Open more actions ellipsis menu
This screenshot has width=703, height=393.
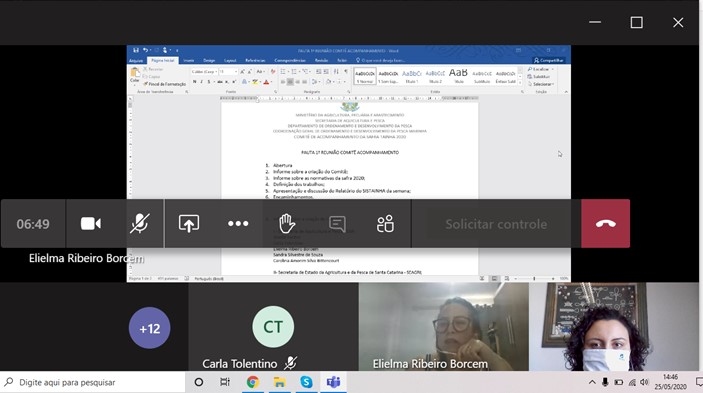[238, 224]
